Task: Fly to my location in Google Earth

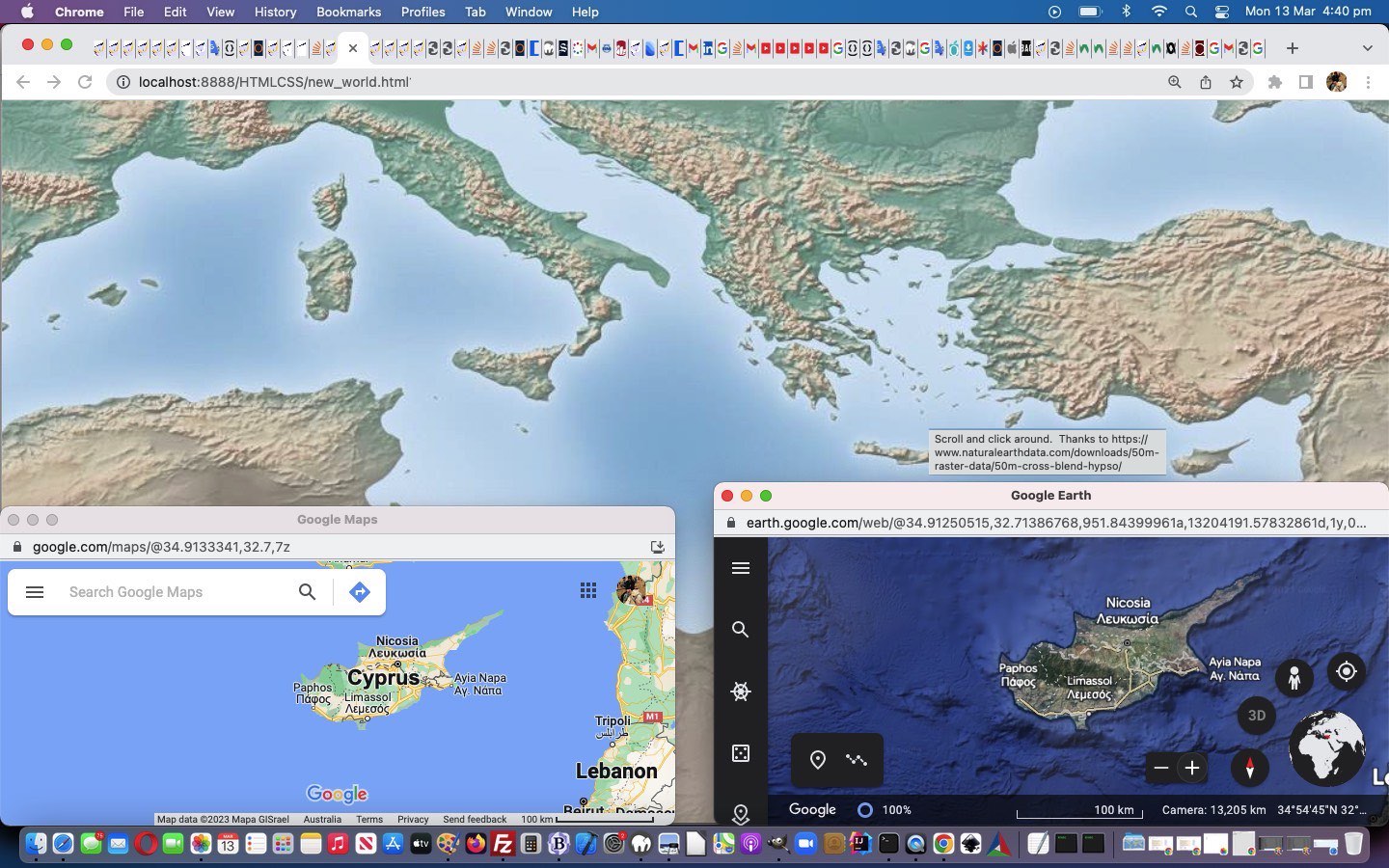Action: (x=1347, y=671)
